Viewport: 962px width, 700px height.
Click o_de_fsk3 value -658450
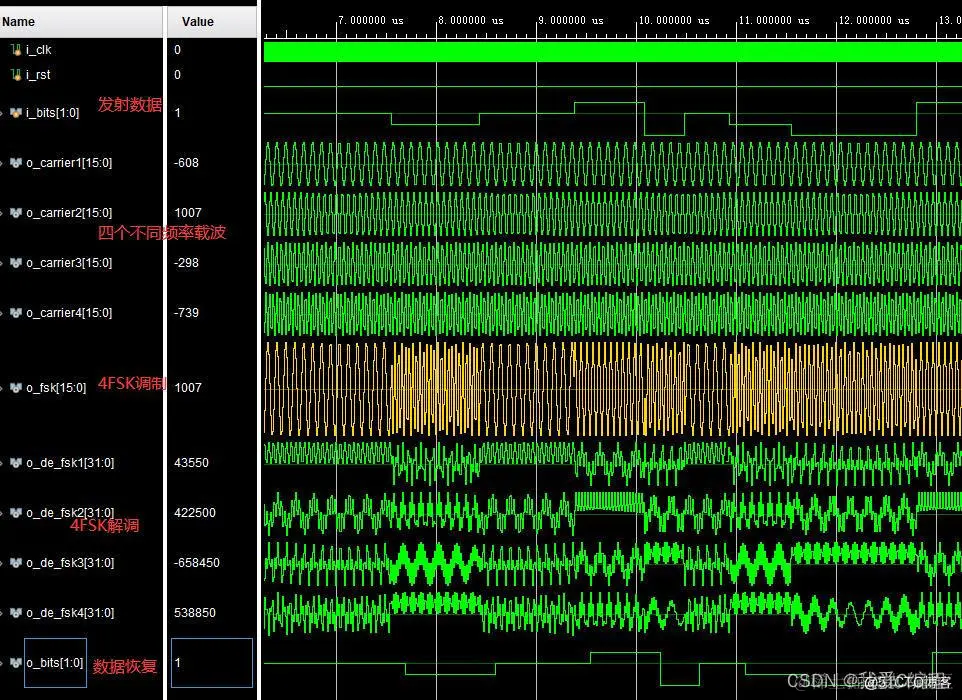[x=196, y=563]
